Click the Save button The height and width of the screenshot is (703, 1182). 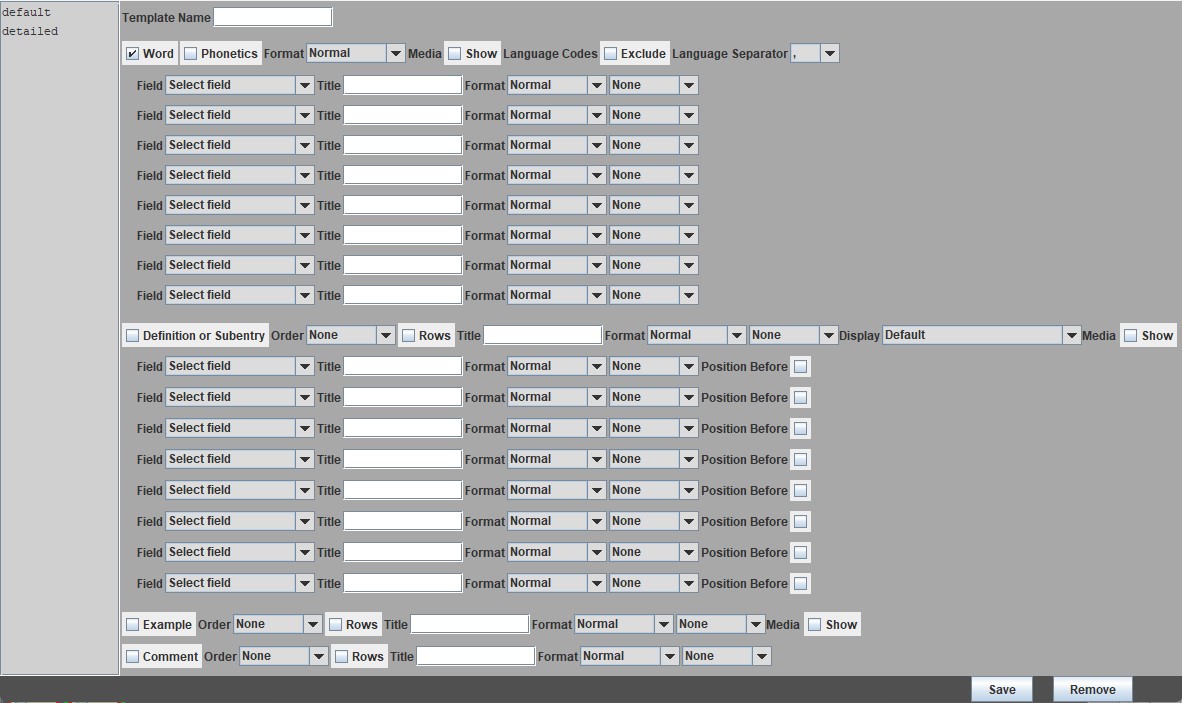coord(1001,689)
